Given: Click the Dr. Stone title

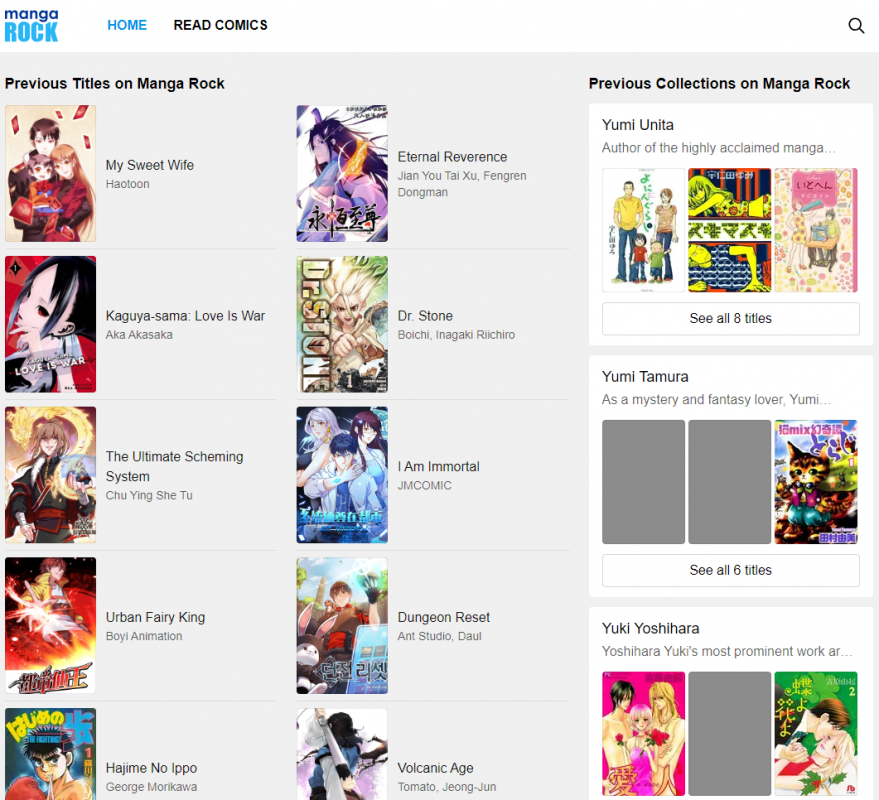Looking at the screenshot, I should point(425,316).
